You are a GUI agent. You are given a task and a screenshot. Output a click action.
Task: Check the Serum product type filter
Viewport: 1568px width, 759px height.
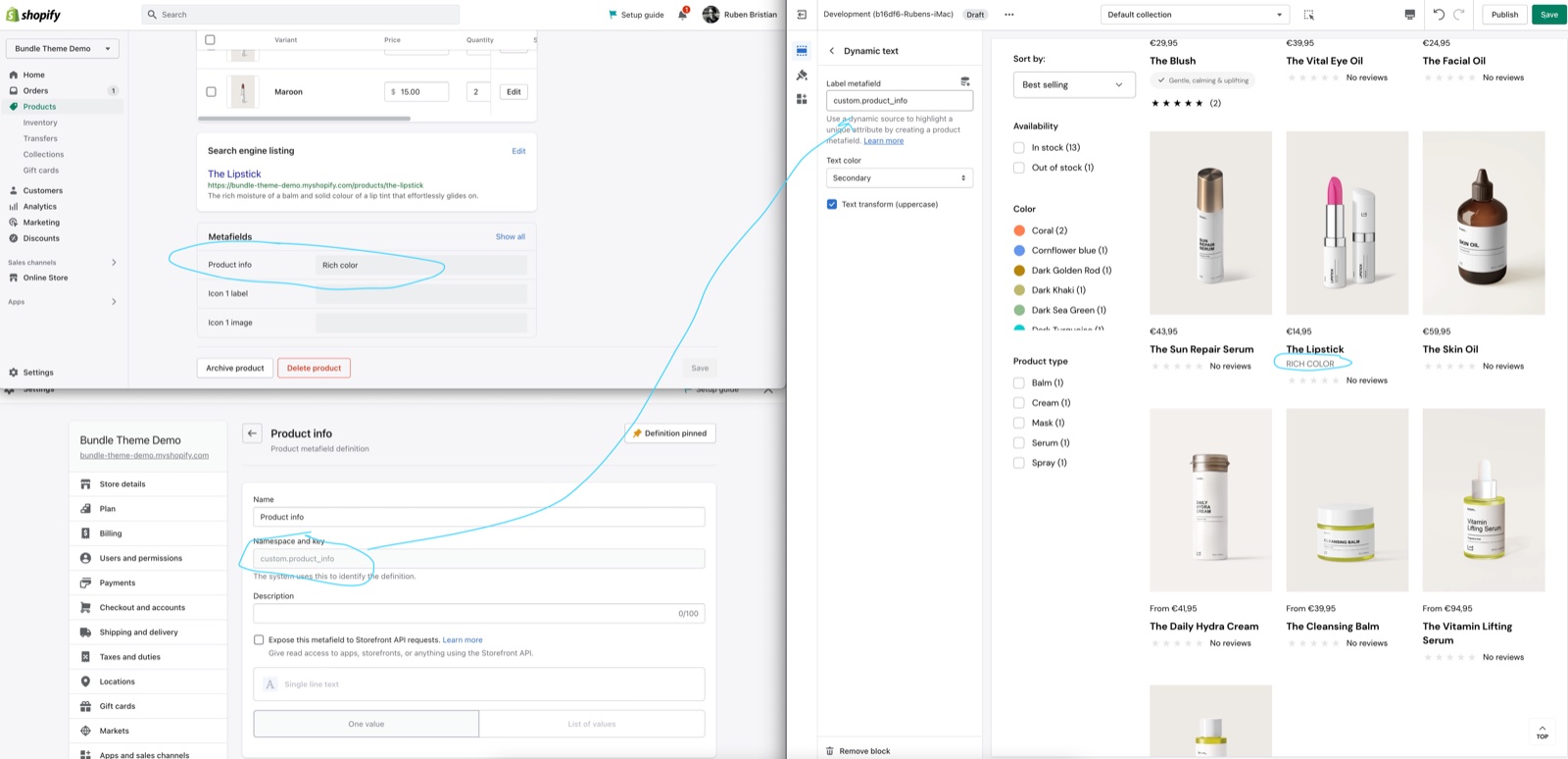tap(1019, 443)
